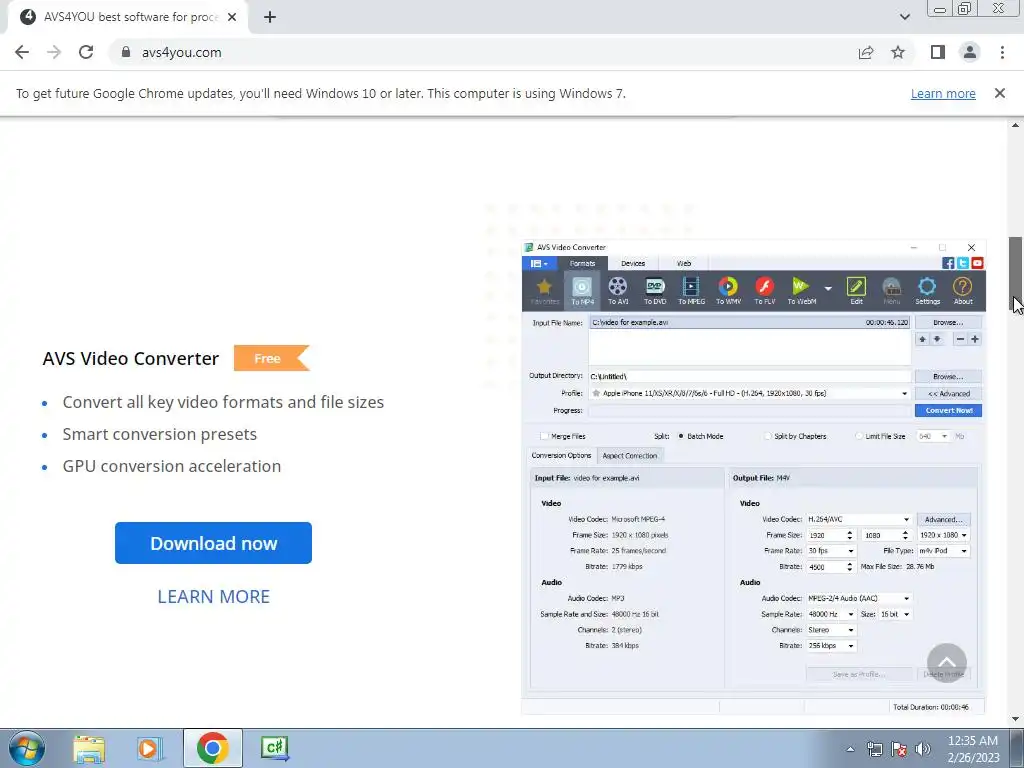Open the Sample Rate 48000 Hz dropdown

click(850, 615)
